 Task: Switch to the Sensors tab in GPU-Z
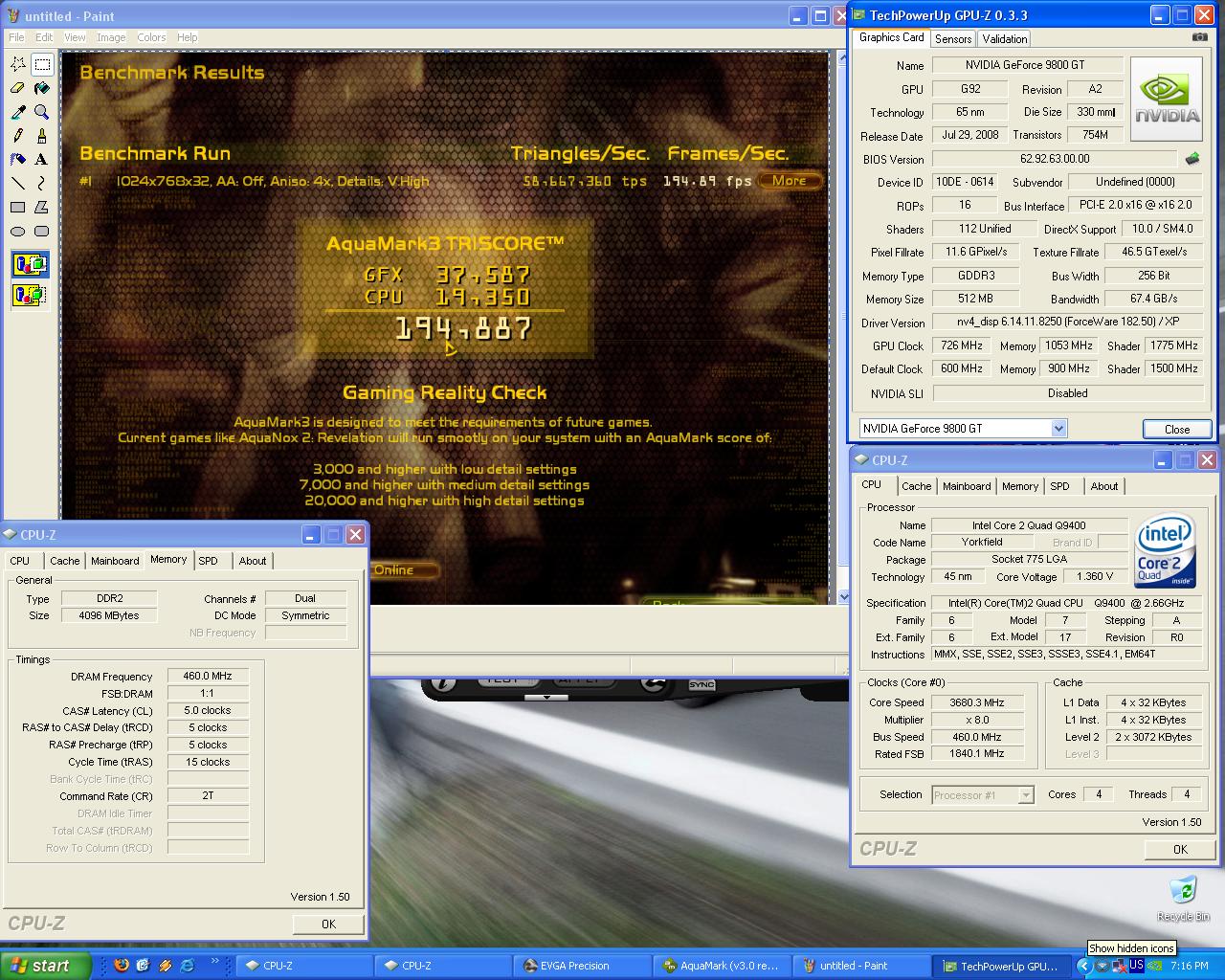pos(953,39)
